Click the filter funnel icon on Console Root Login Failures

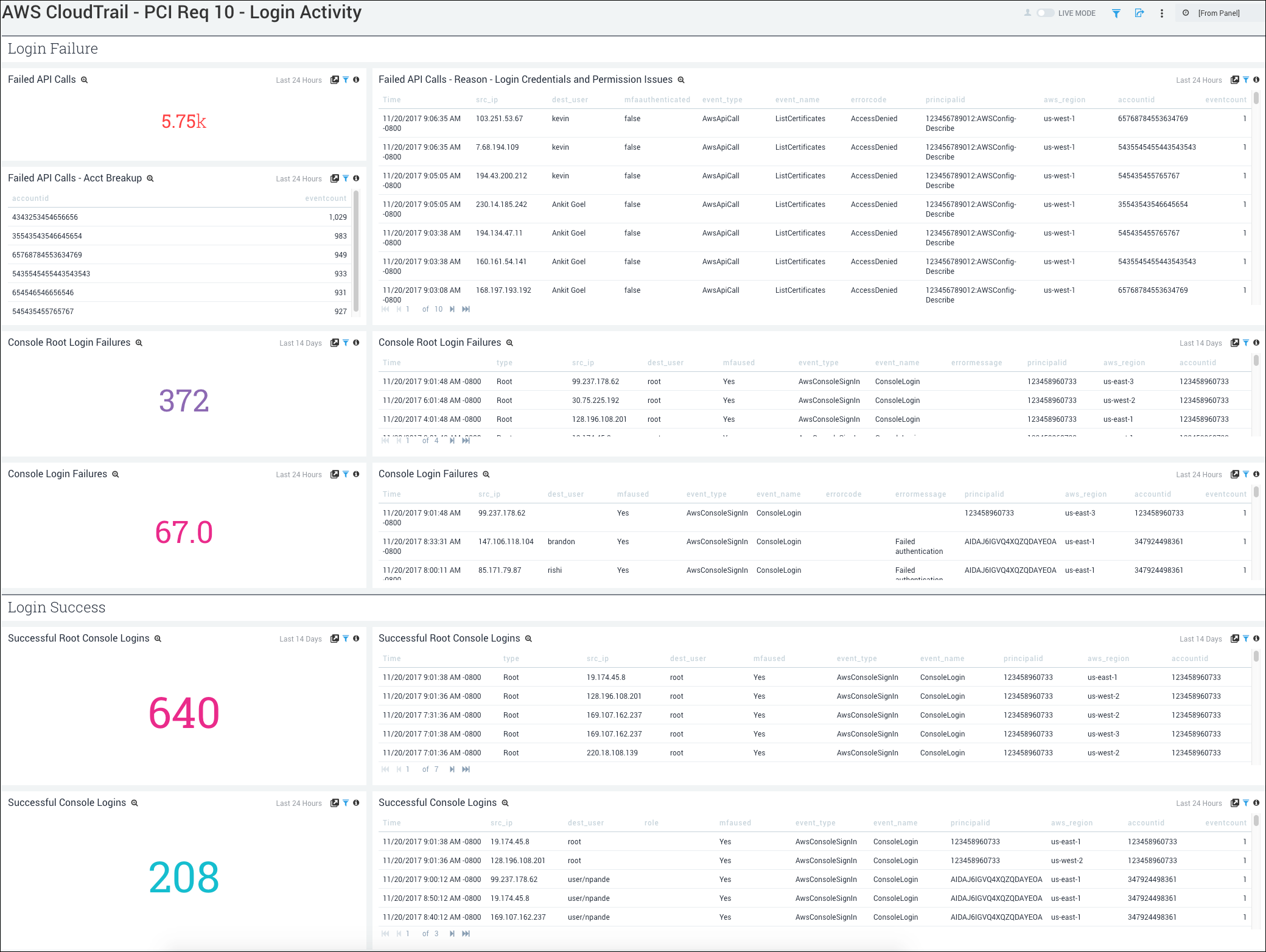[346, 343]
